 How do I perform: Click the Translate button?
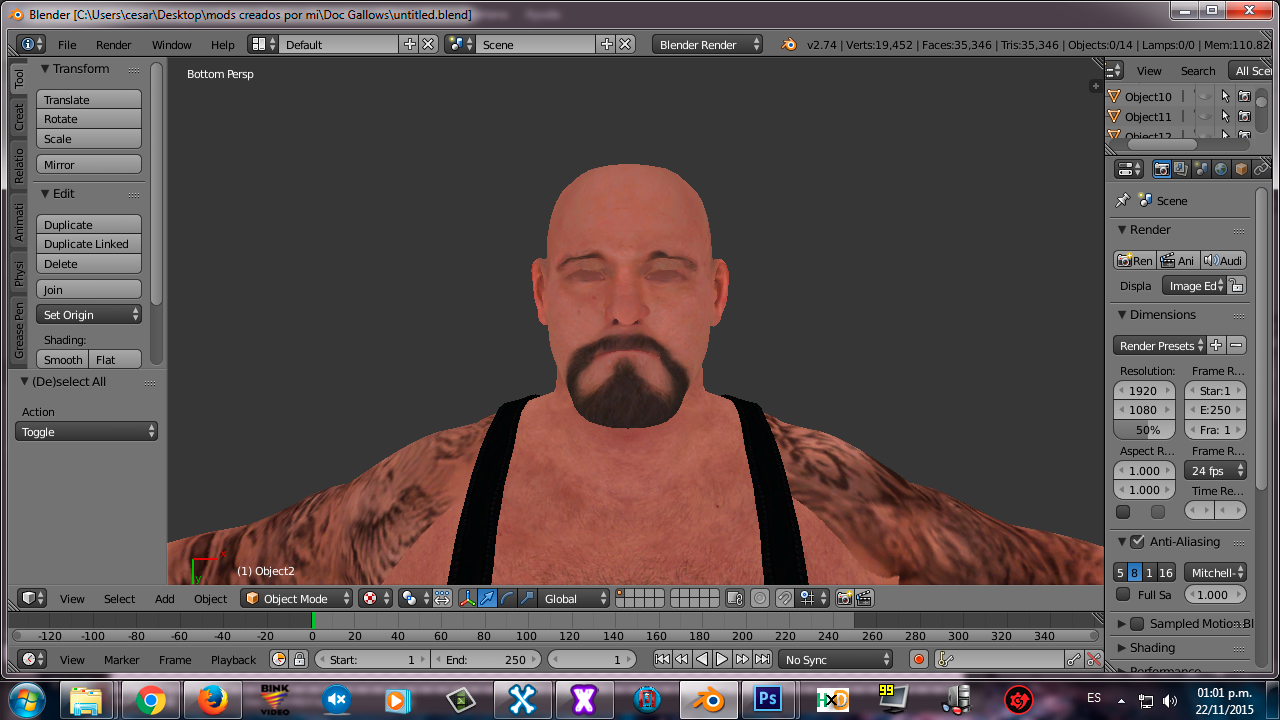click(89, 99)
